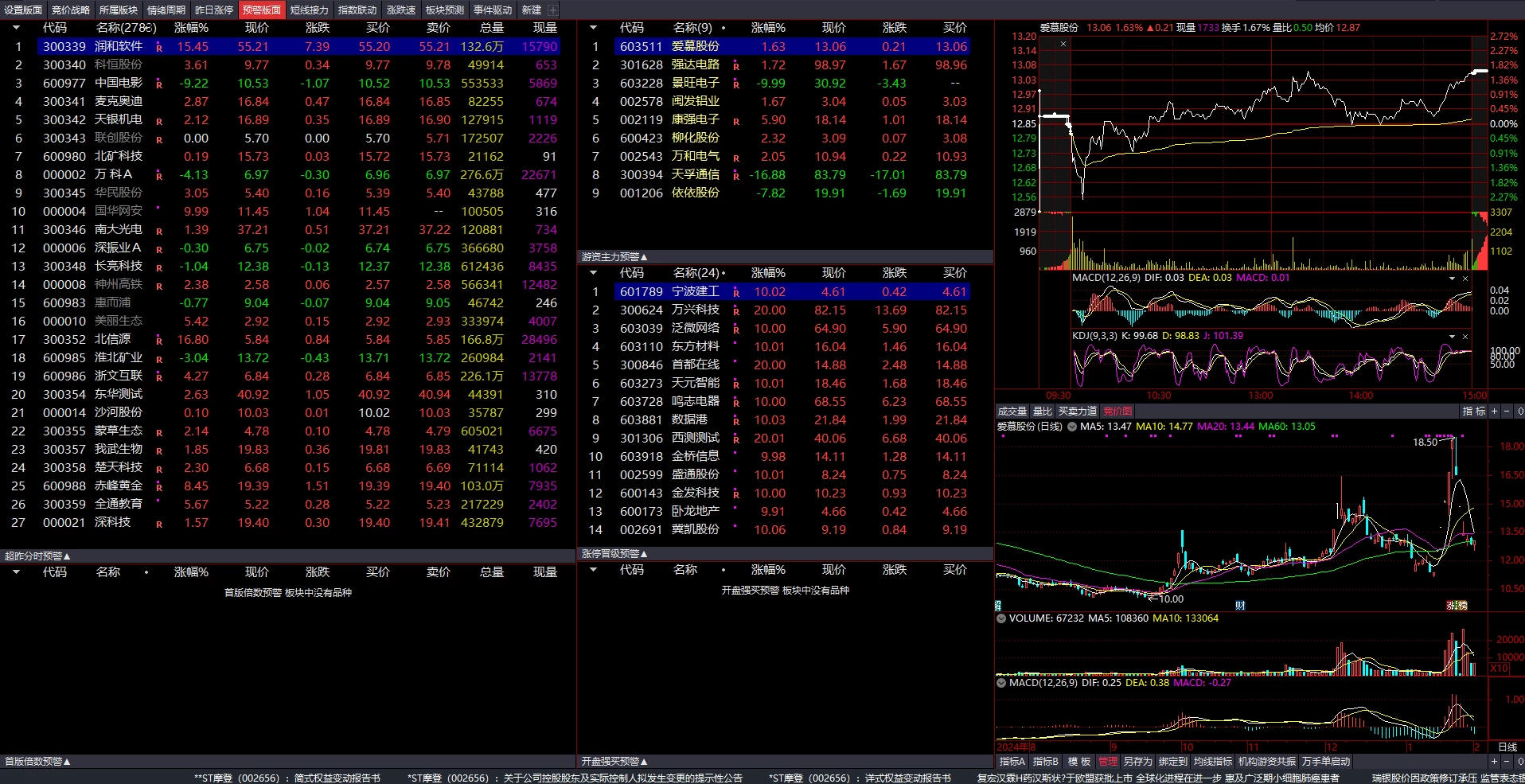Click the 财 marker on daily chart

tap(1240, 606)
